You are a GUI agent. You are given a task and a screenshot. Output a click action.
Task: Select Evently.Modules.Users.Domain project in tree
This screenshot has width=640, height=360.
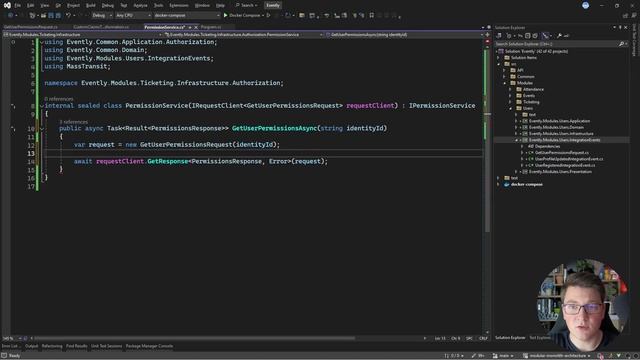pyautogui.click(x=556, y=127)
